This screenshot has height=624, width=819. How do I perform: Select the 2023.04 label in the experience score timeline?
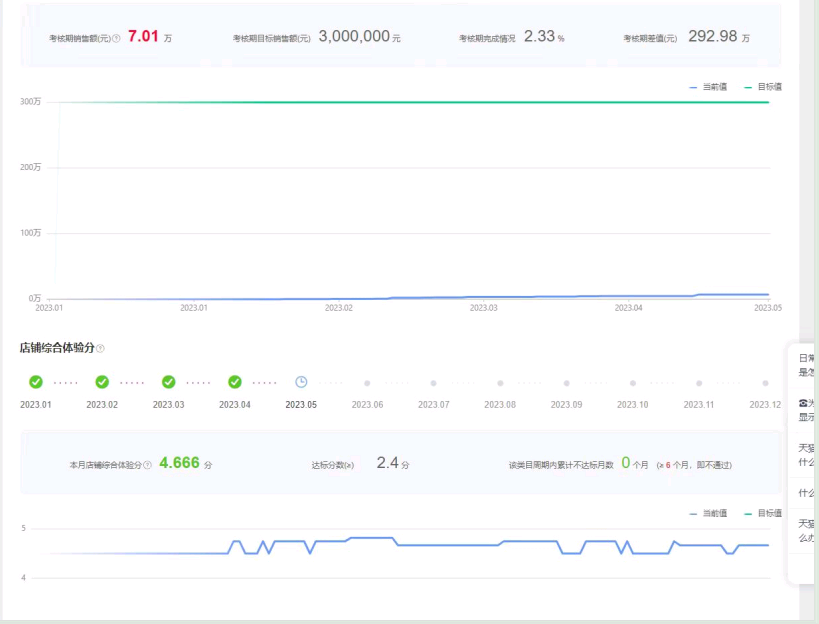click(235, 405)
